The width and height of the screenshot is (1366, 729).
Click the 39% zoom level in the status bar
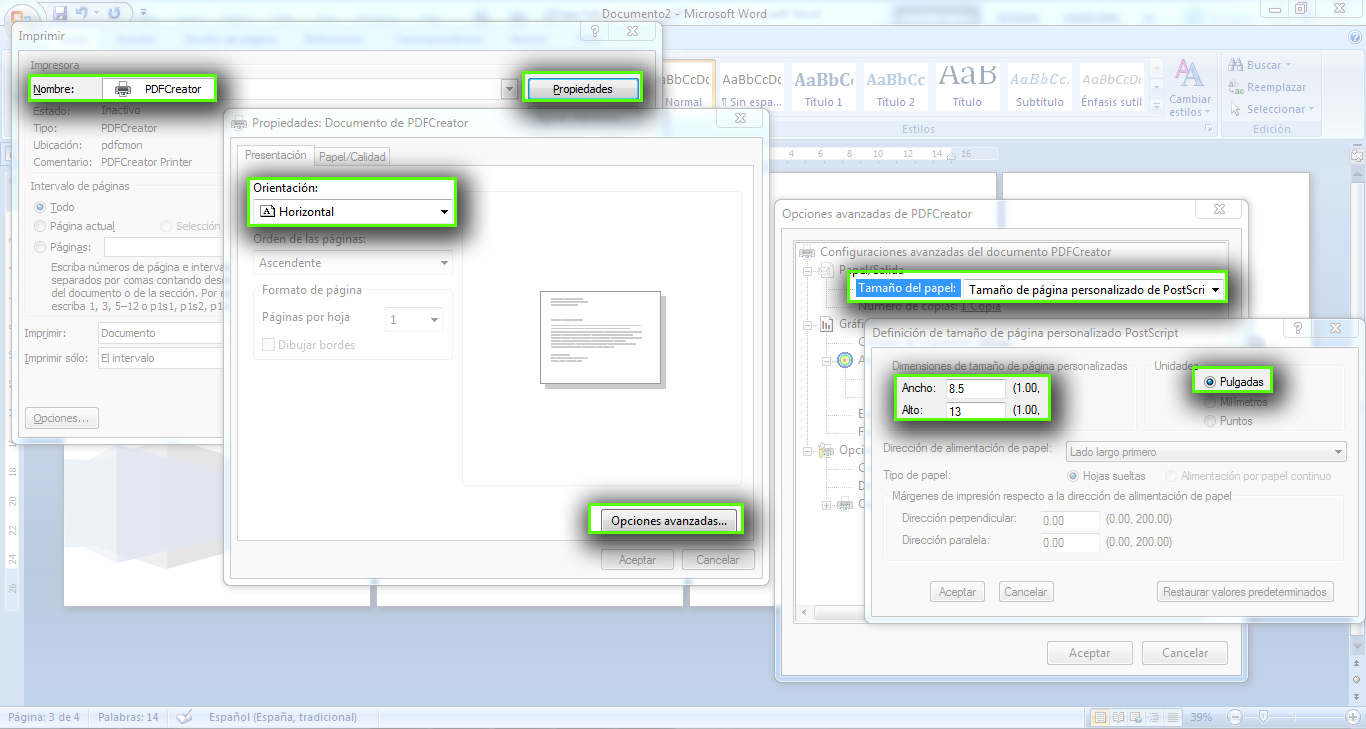pos(1200,717)
